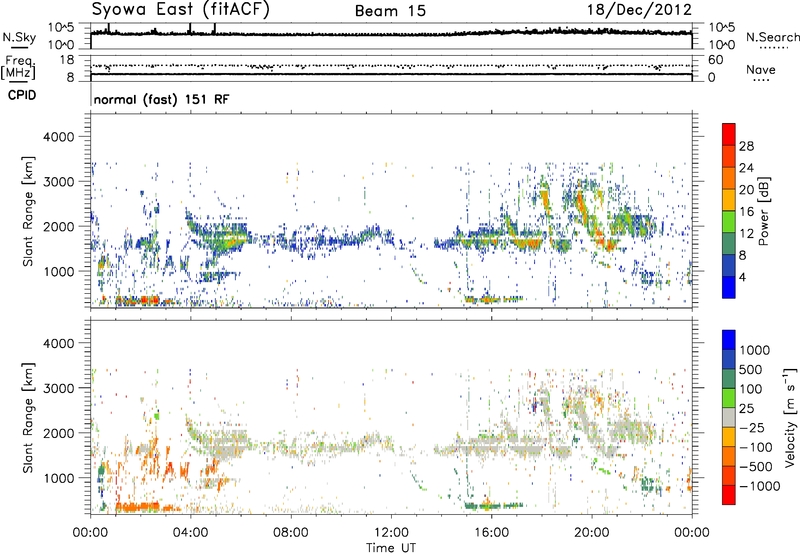Click the '20:00' time tick label
The width and height of the screenshot is (800, 554).
[x=592, y=533]
